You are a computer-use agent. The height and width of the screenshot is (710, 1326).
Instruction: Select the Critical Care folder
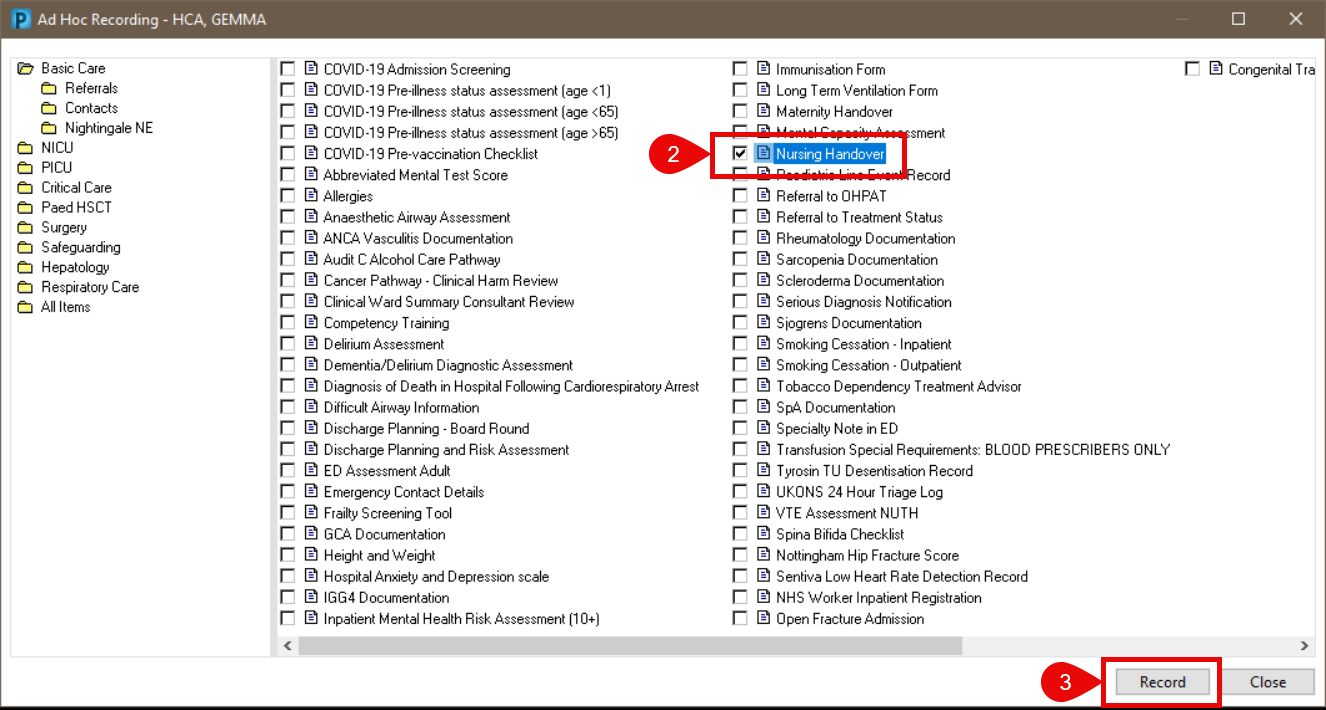(76, 188)
